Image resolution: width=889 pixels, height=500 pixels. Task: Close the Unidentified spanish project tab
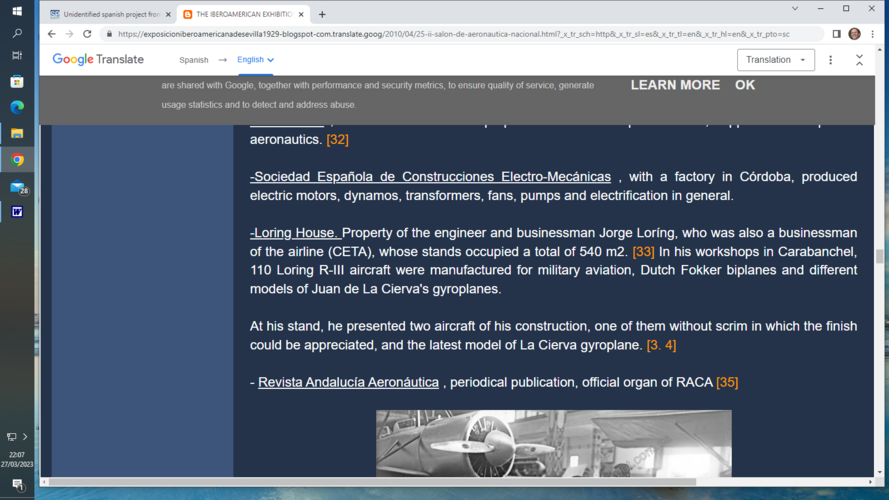tap(168, 15)
